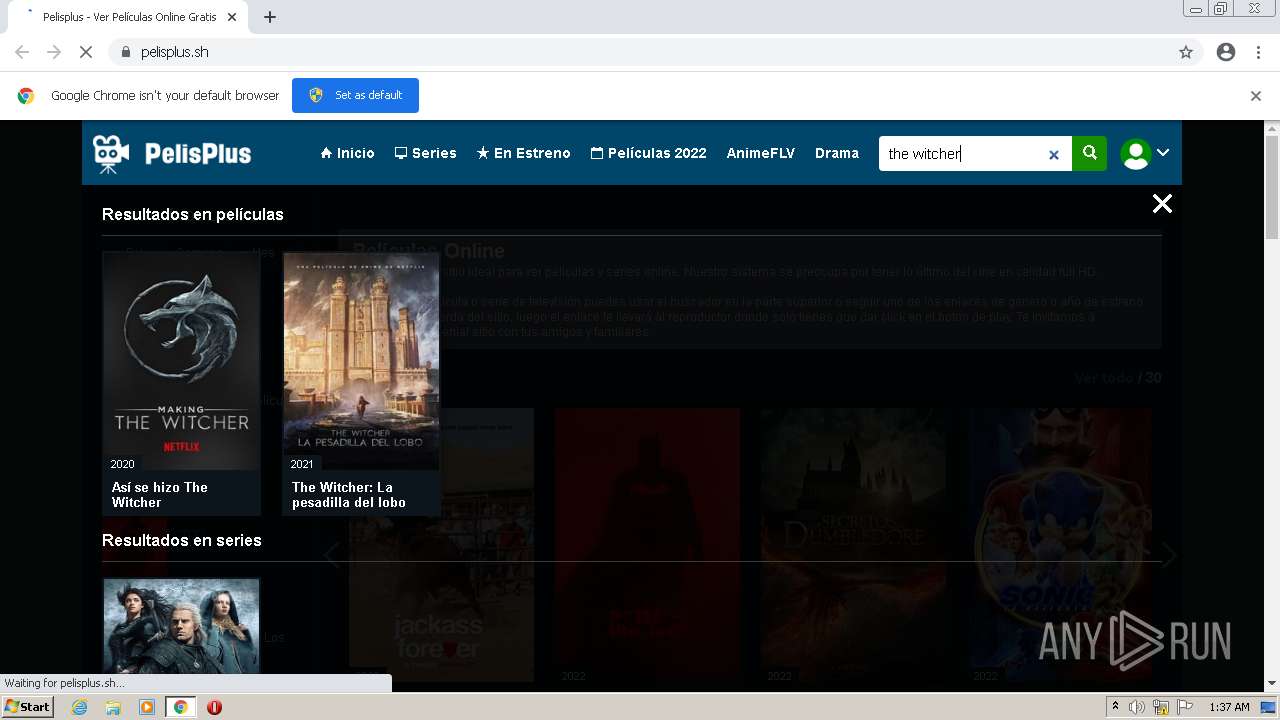Click the volume speaker tray icon
The width and height of the screenshot is (1280, 720).
(x=1137, y=707)
